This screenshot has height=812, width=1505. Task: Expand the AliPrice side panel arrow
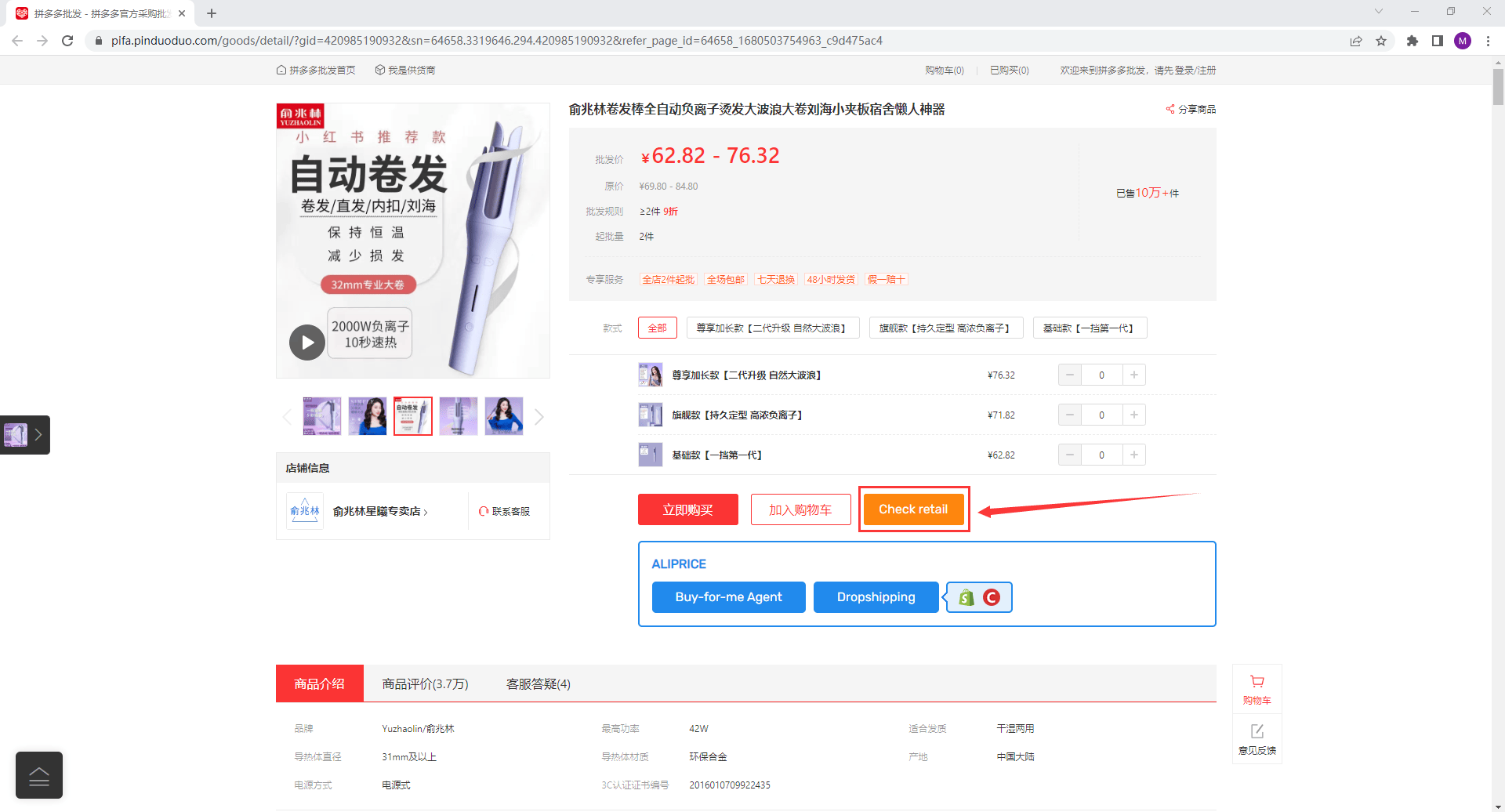[38, 435]
